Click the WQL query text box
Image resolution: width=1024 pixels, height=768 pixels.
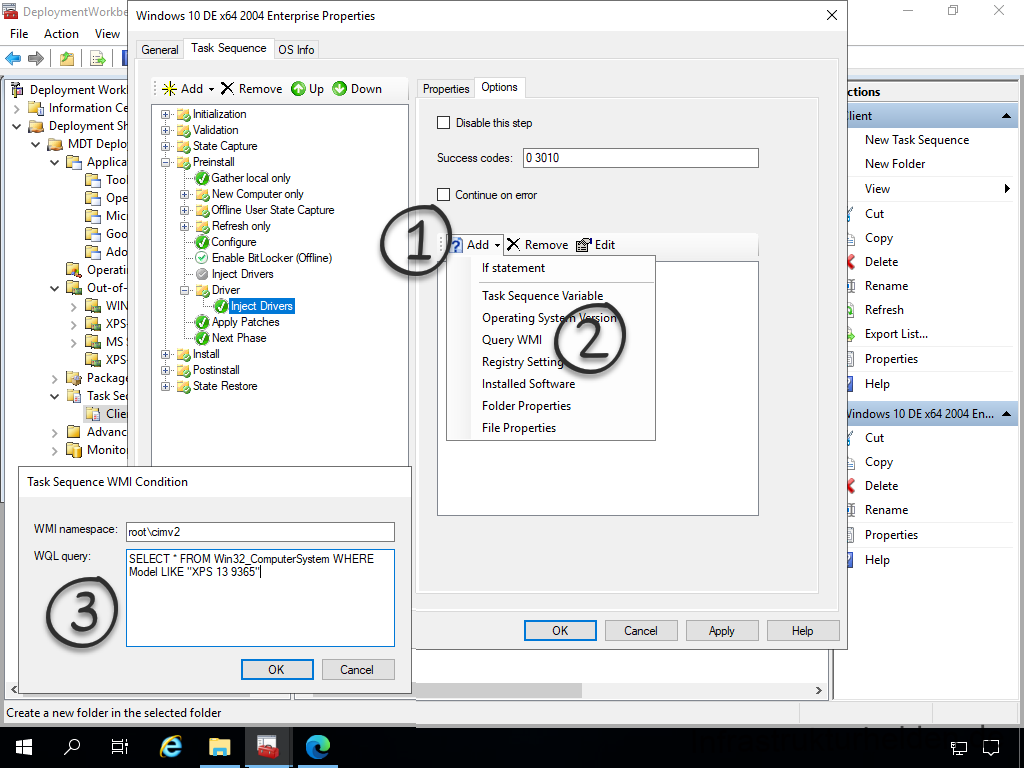(260, 598)
